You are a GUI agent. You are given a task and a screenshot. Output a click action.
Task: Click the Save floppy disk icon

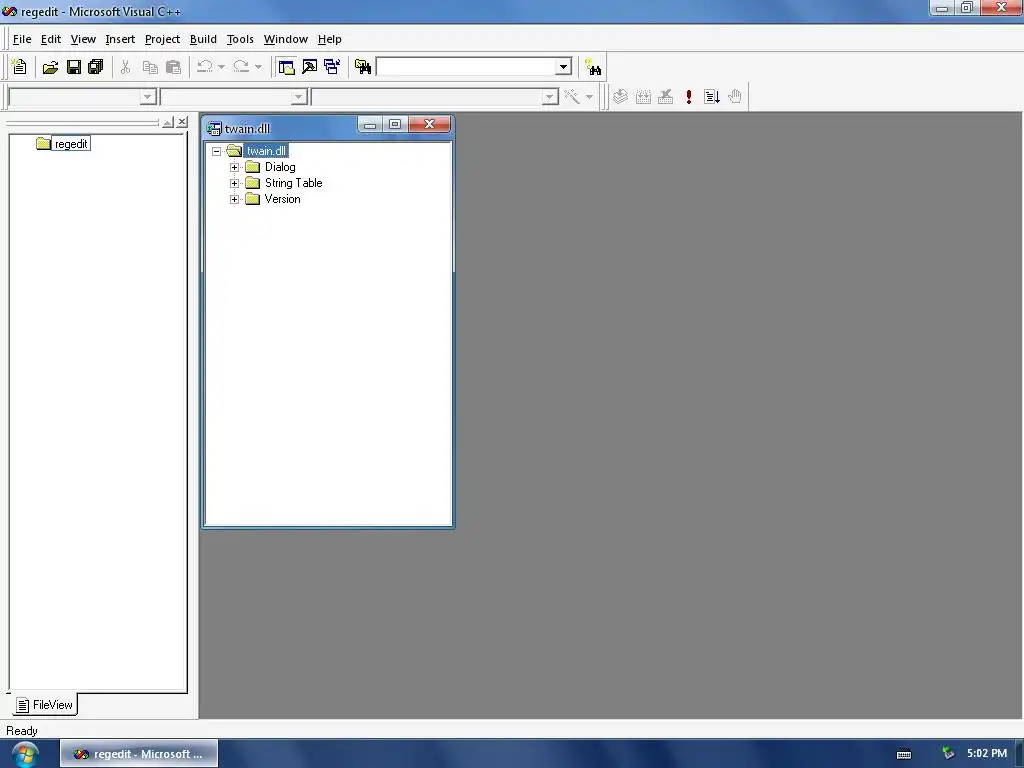[x=74, y=67]
